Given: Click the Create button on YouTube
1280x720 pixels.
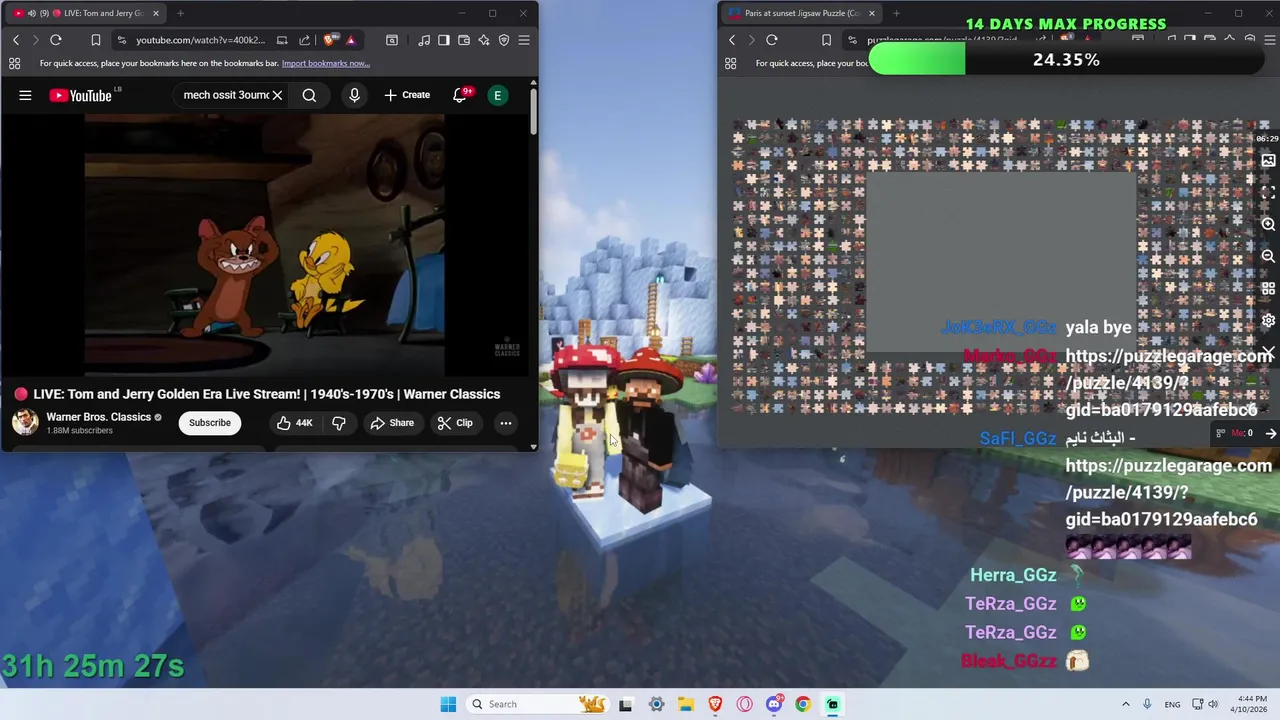Looking at the screenshot, I should click(x=407, y=95).
